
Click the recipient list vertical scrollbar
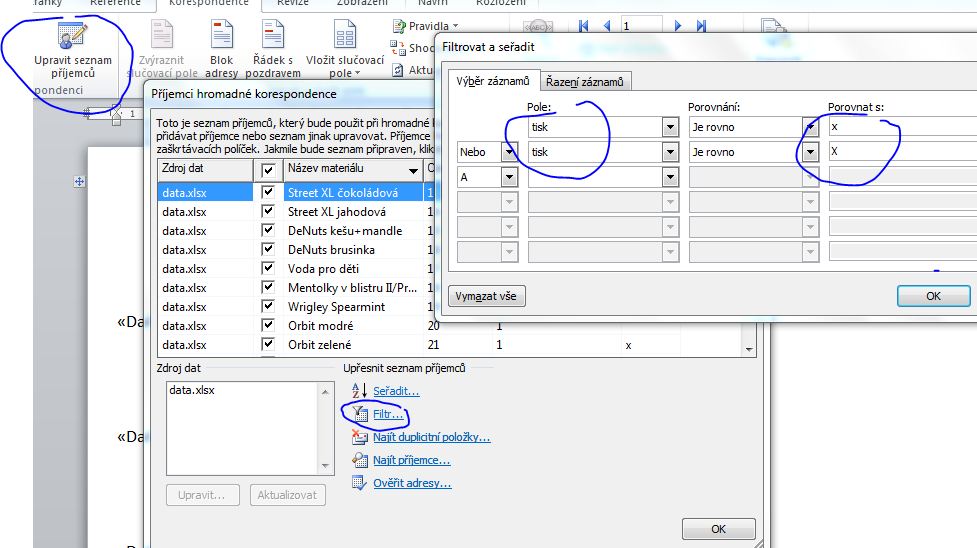pyautogui.click(x=748, y=260)
